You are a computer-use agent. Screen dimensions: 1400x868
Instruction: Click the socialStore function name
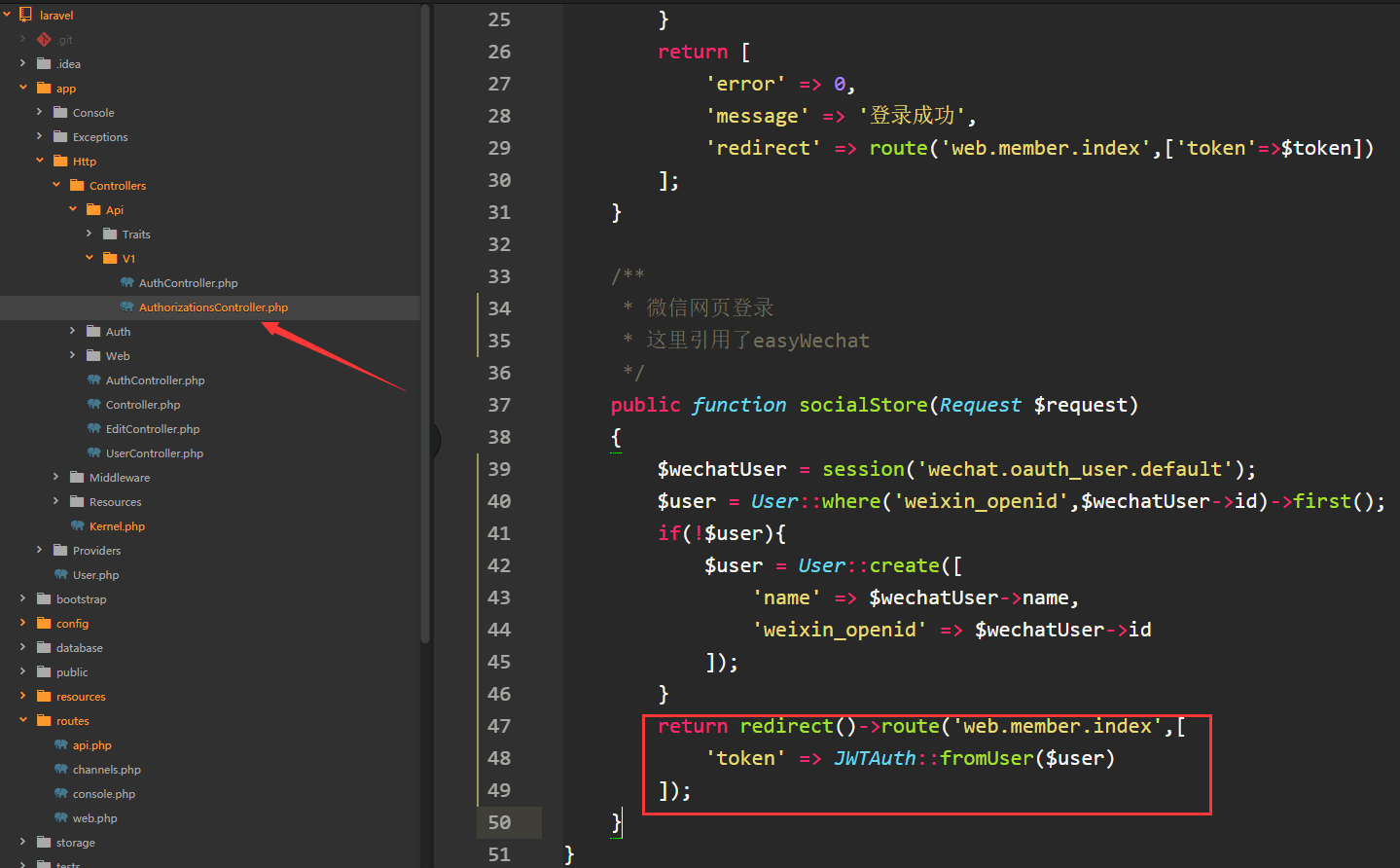click(x=863, y=405)
